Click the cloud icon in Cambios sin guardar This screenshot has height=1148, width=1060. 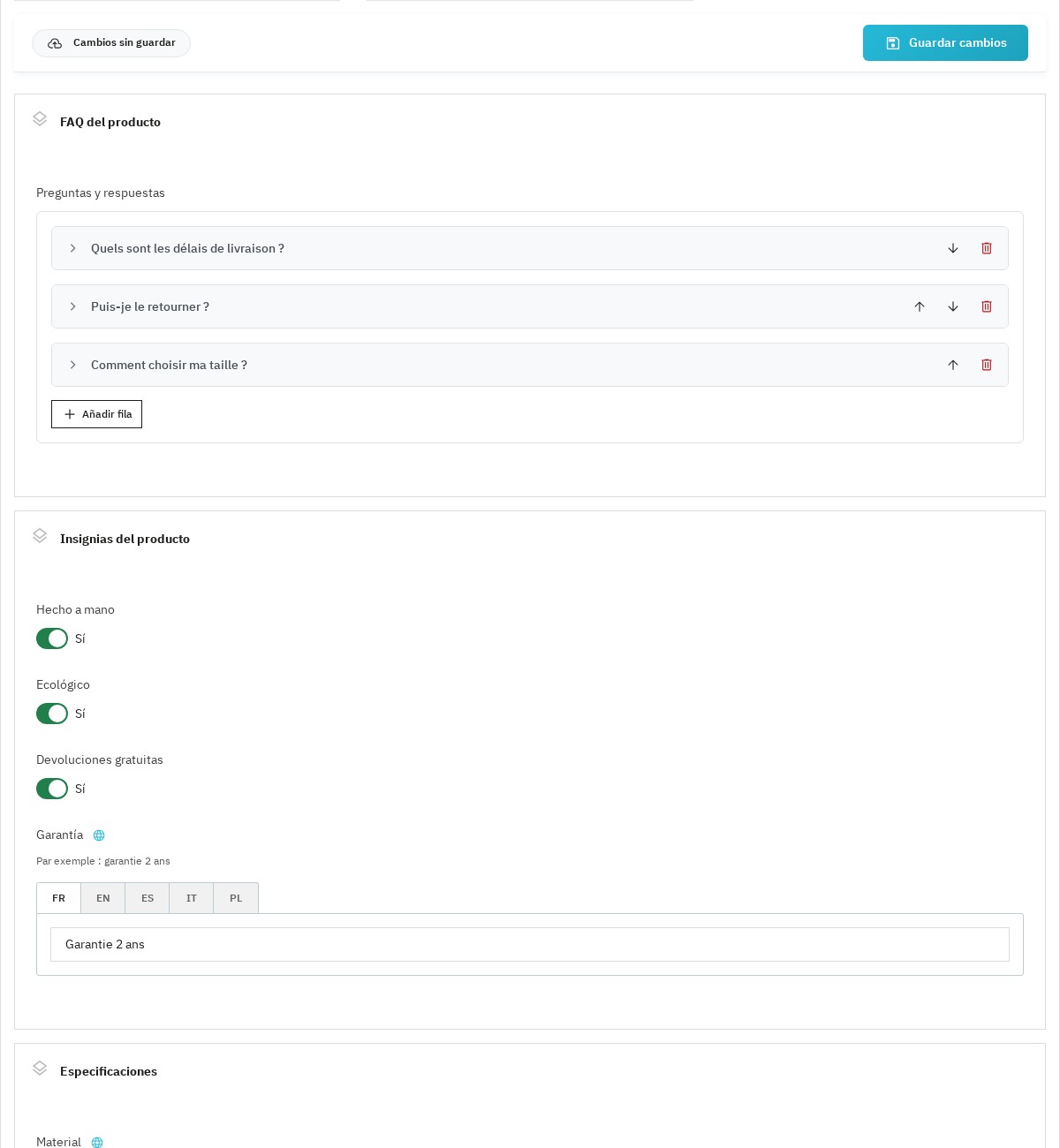(55, 43)
